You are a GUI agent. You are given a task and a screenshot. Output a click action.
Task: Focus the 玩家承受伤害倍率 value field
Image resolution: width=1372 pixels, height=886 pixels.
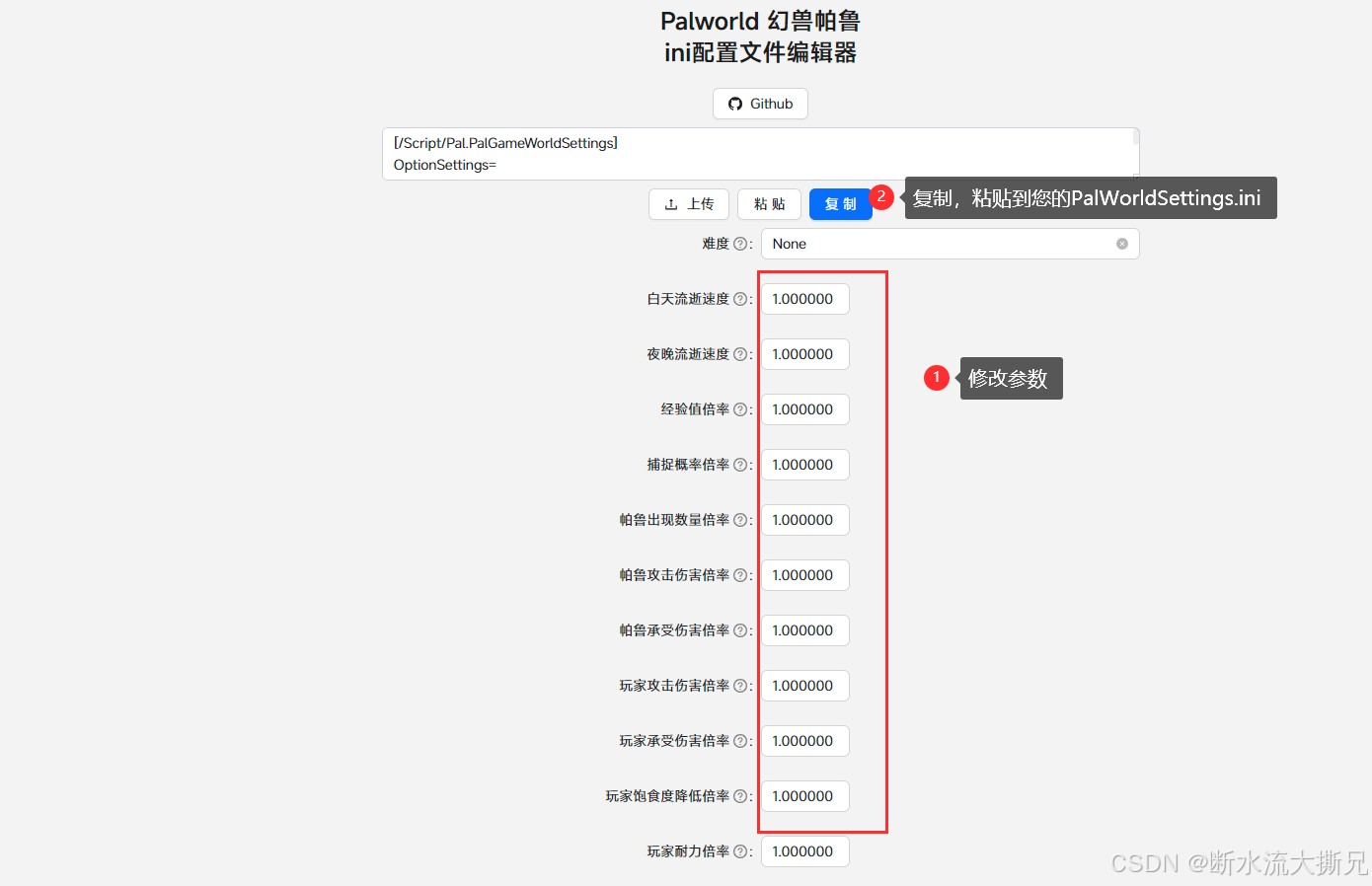point(805,741)
